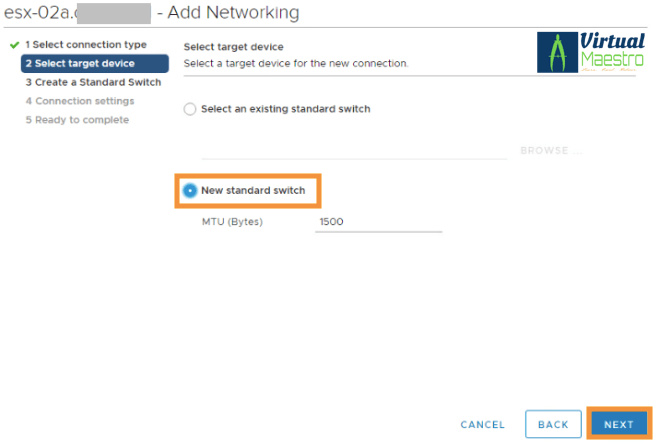Image resolution: width=659 pixels, height=446 pixels.
Task: Click the 'Add Networking' dialog title
Action: [x=228, y=13]
